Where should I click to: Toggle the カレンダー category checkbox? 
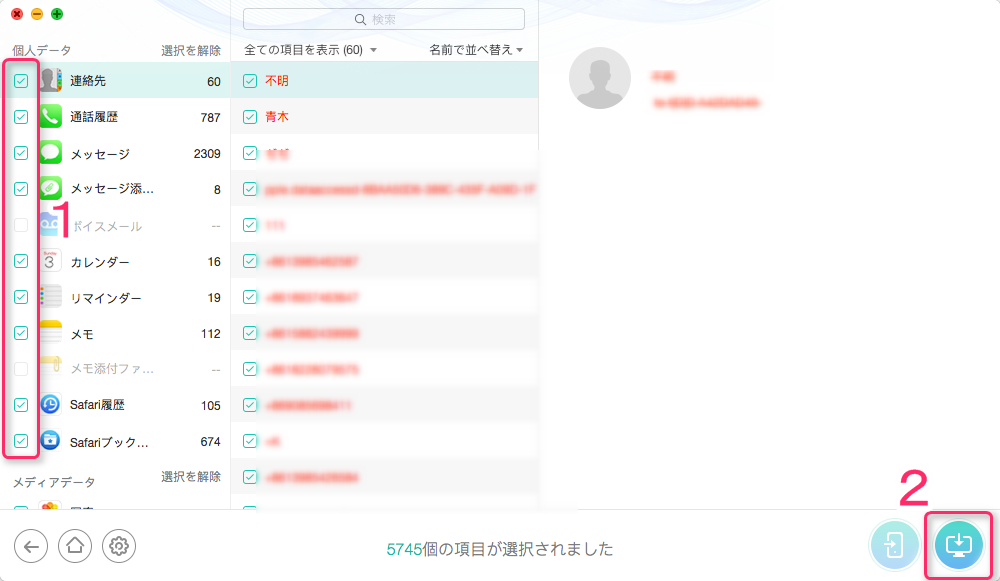click(x=21, y=261)
